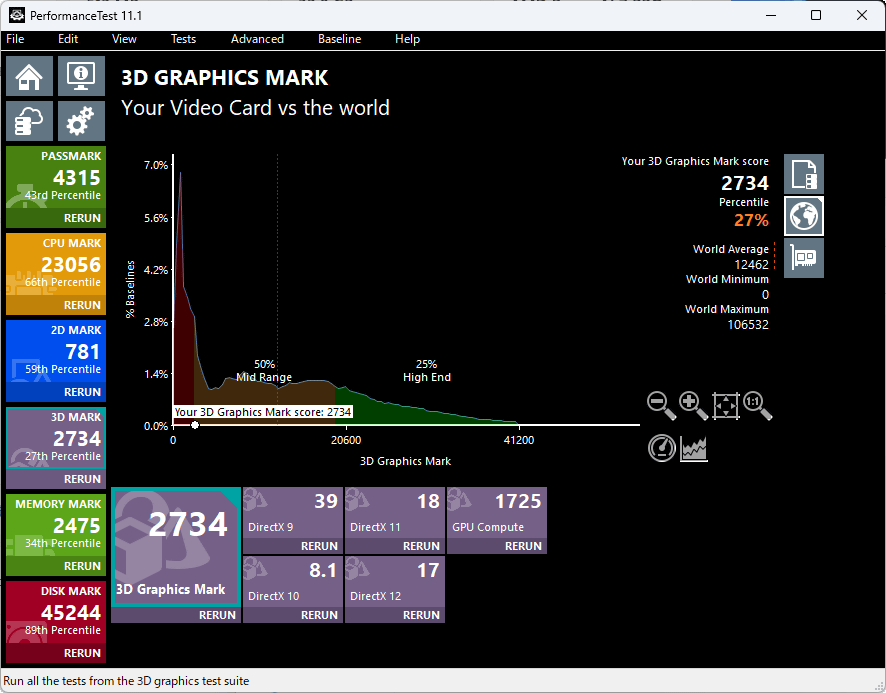Viewport: 886px width, 693px height.
Task: Reset chart zoom with 1:1 magnifier
Action: [x=757, y=405]
